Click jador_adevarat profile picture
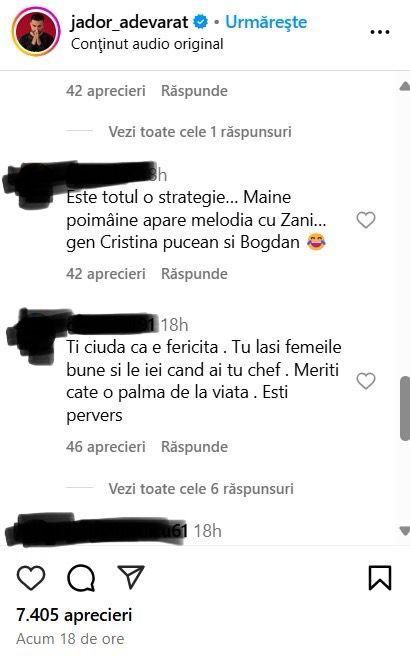This screenshot has width=410, height=656. coord(36,32)
